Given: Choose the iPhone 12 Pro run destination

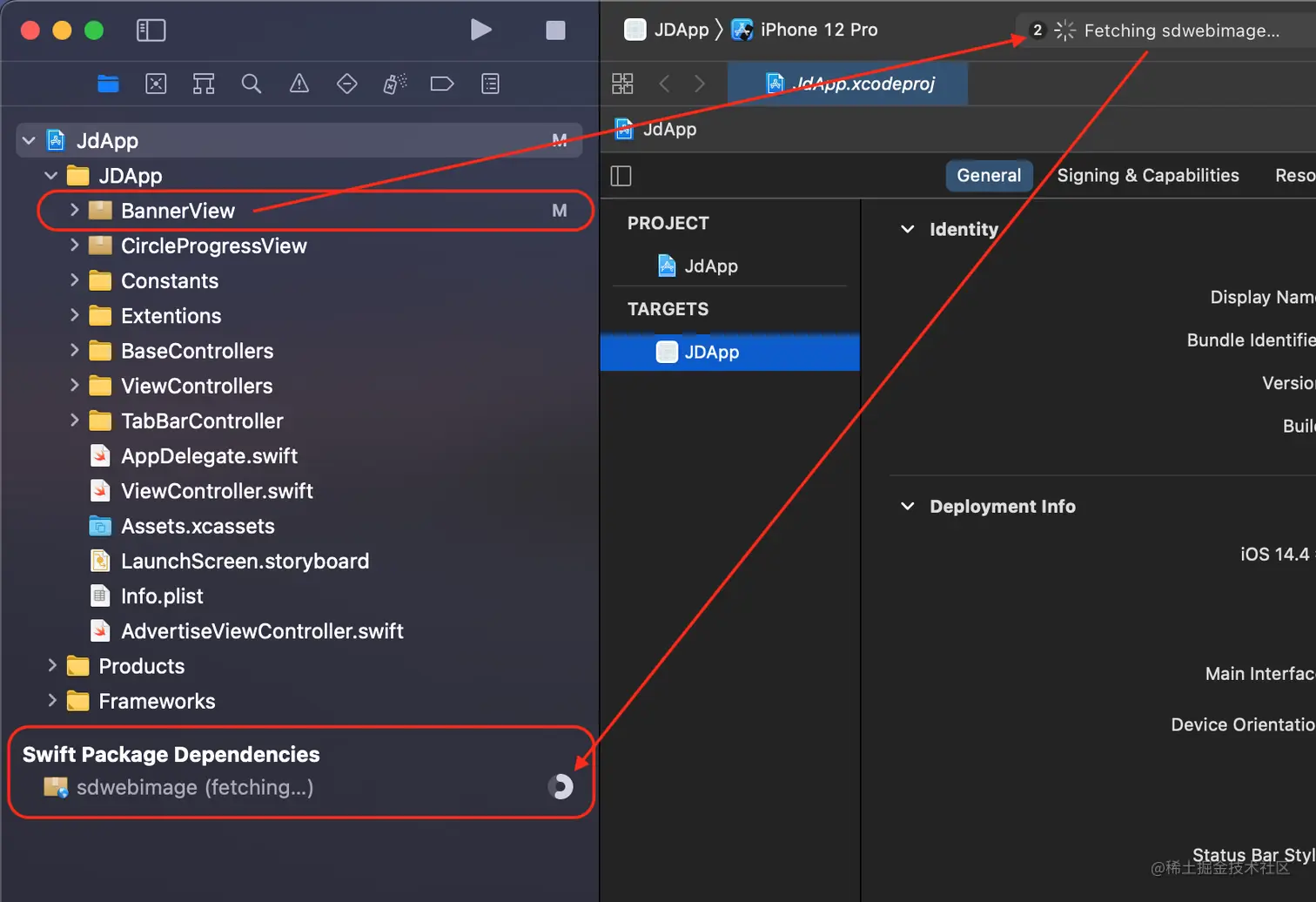Looking at the screenshot, I should click(805, 30).
